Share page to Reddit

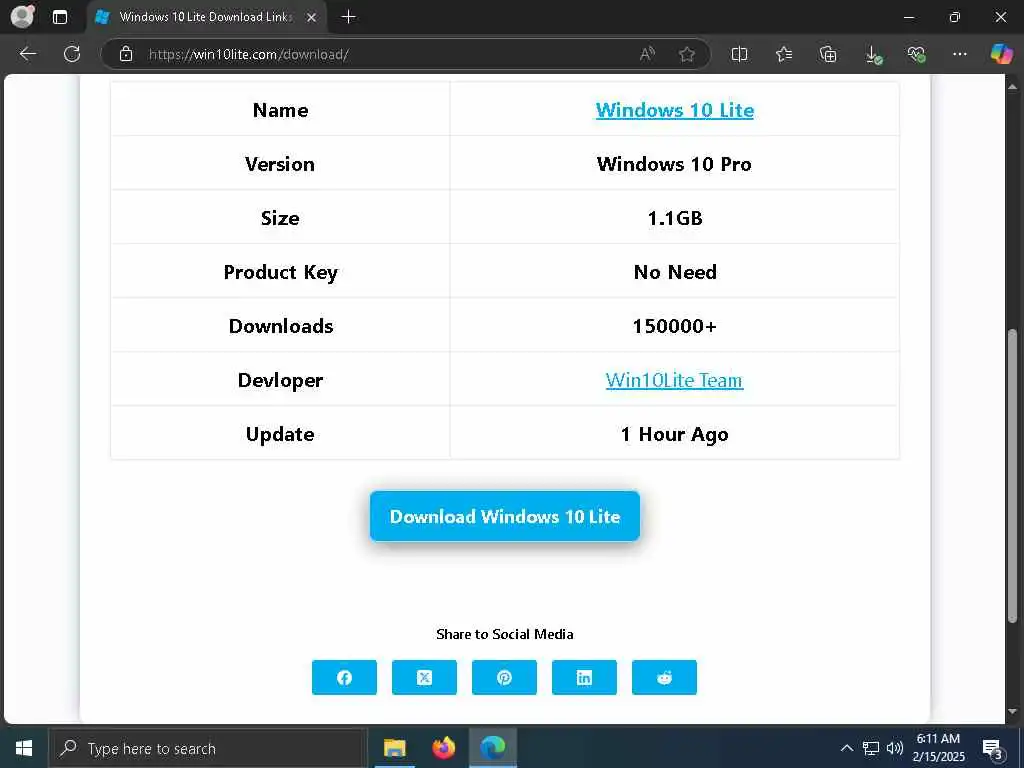tap(664, 677)
